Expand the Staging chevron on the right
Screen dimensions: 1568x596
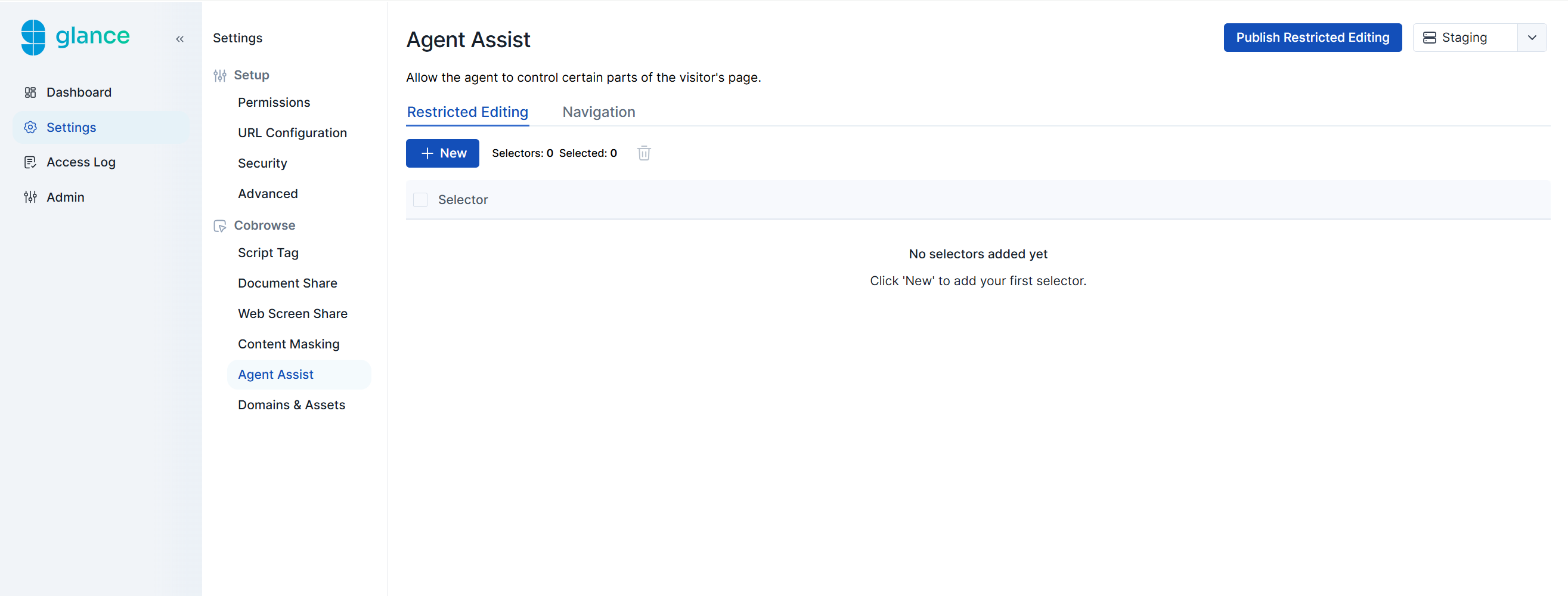point(1532,37)
